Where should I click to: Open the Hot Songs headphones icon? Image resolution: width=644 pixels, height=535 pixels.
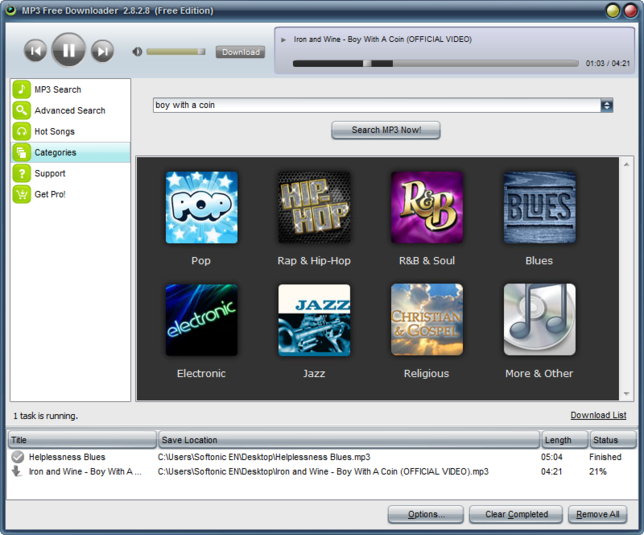point(21,131)
